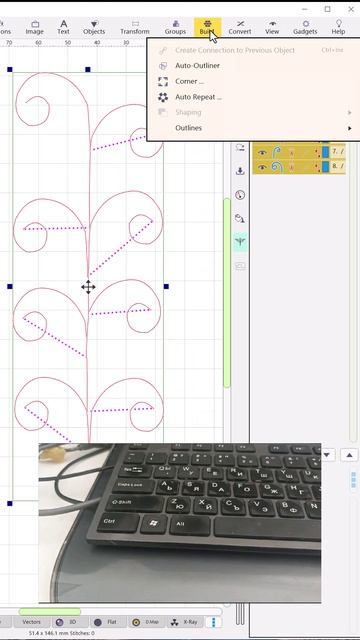Viewport: 360px width, 640px height.
Task: Select object 7 shape thumbnail
Action: pos(277,152)
